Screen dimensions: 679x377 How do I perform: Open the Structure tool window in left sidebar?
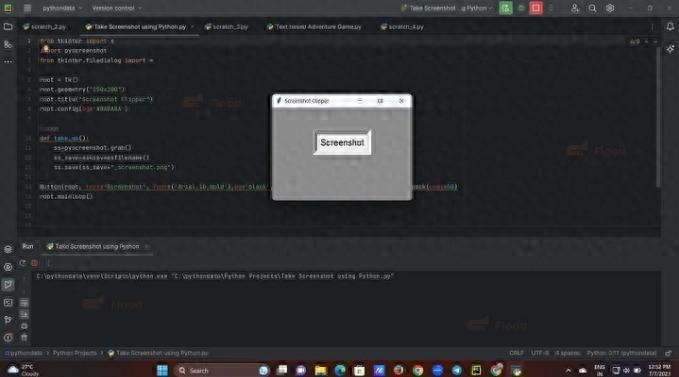click(x=8, y=44)
